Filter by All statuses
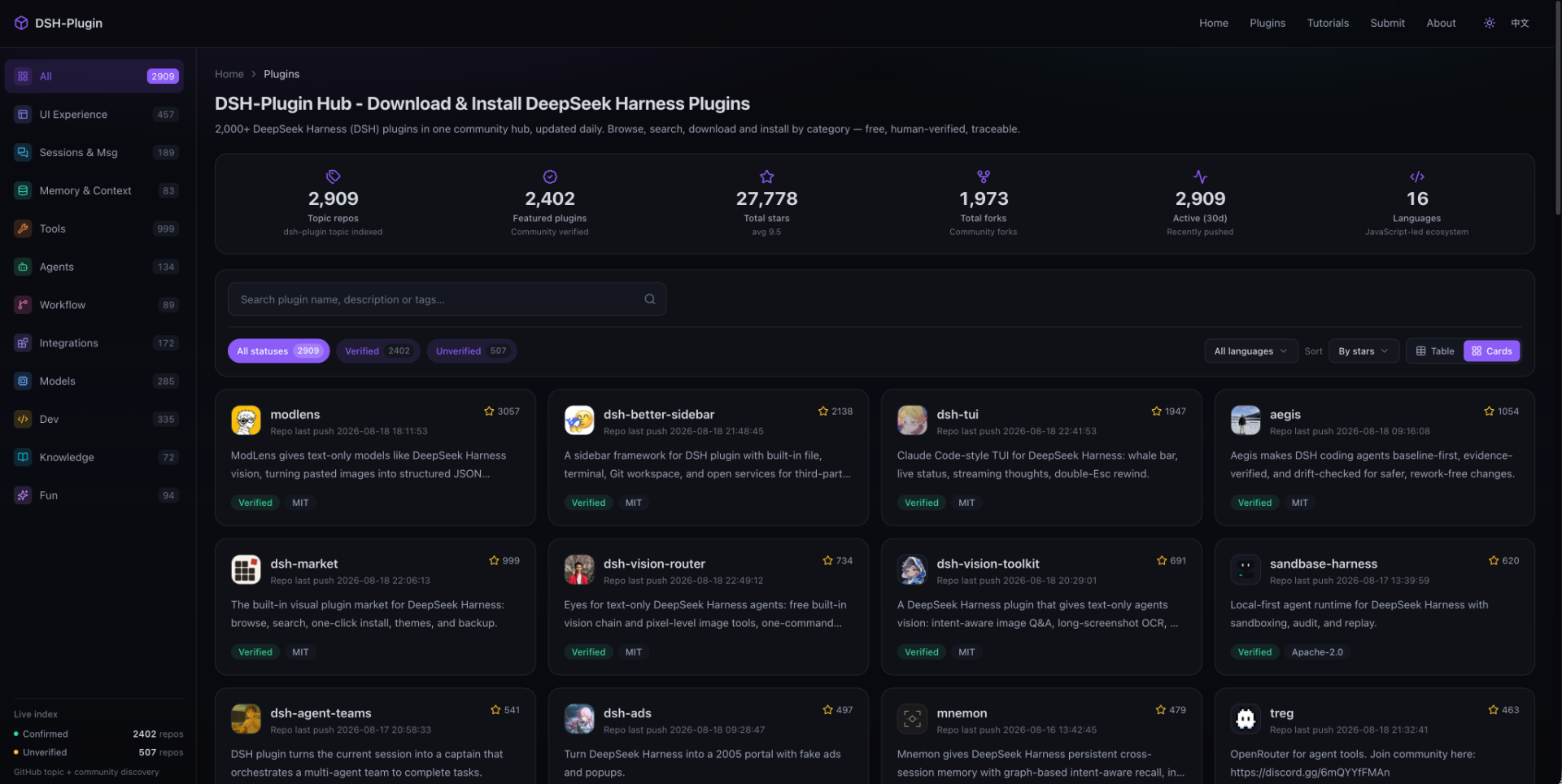 coord(278,351)
